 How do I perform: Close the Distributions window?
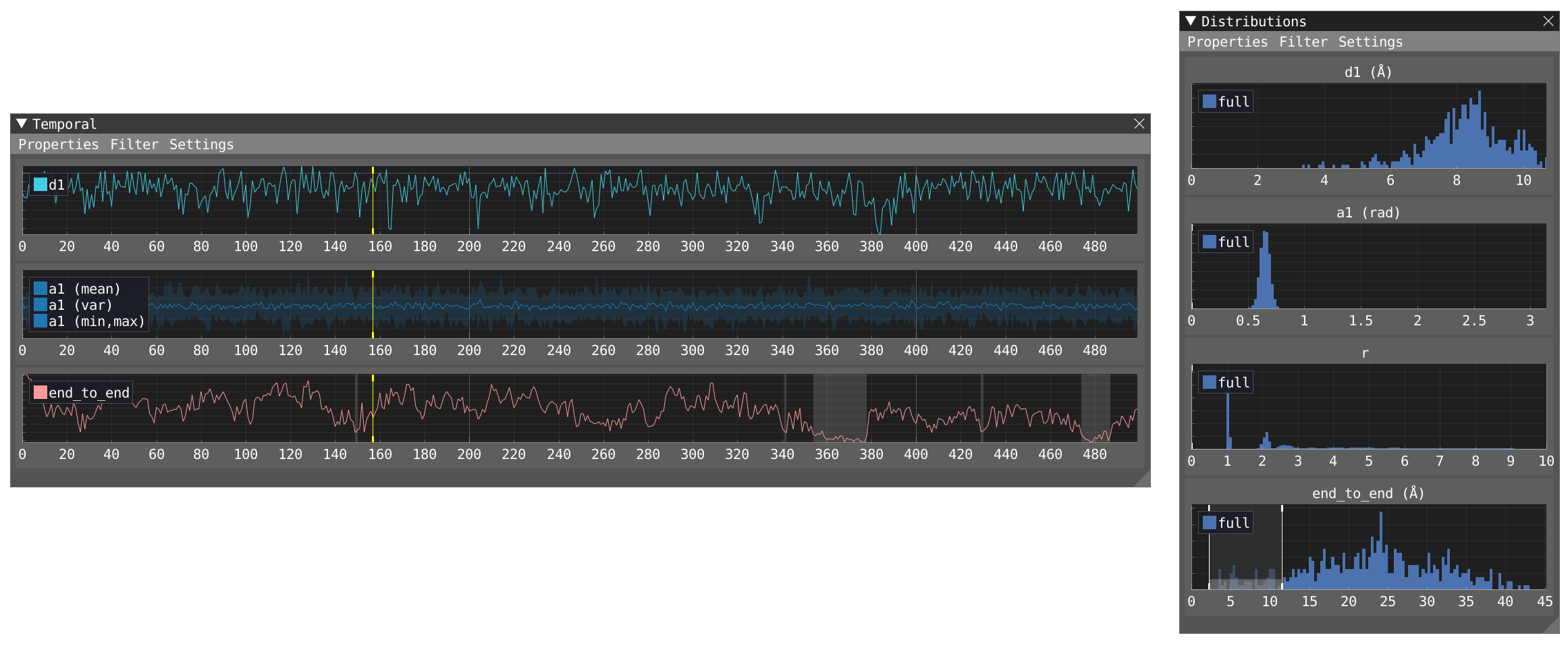1548,21
